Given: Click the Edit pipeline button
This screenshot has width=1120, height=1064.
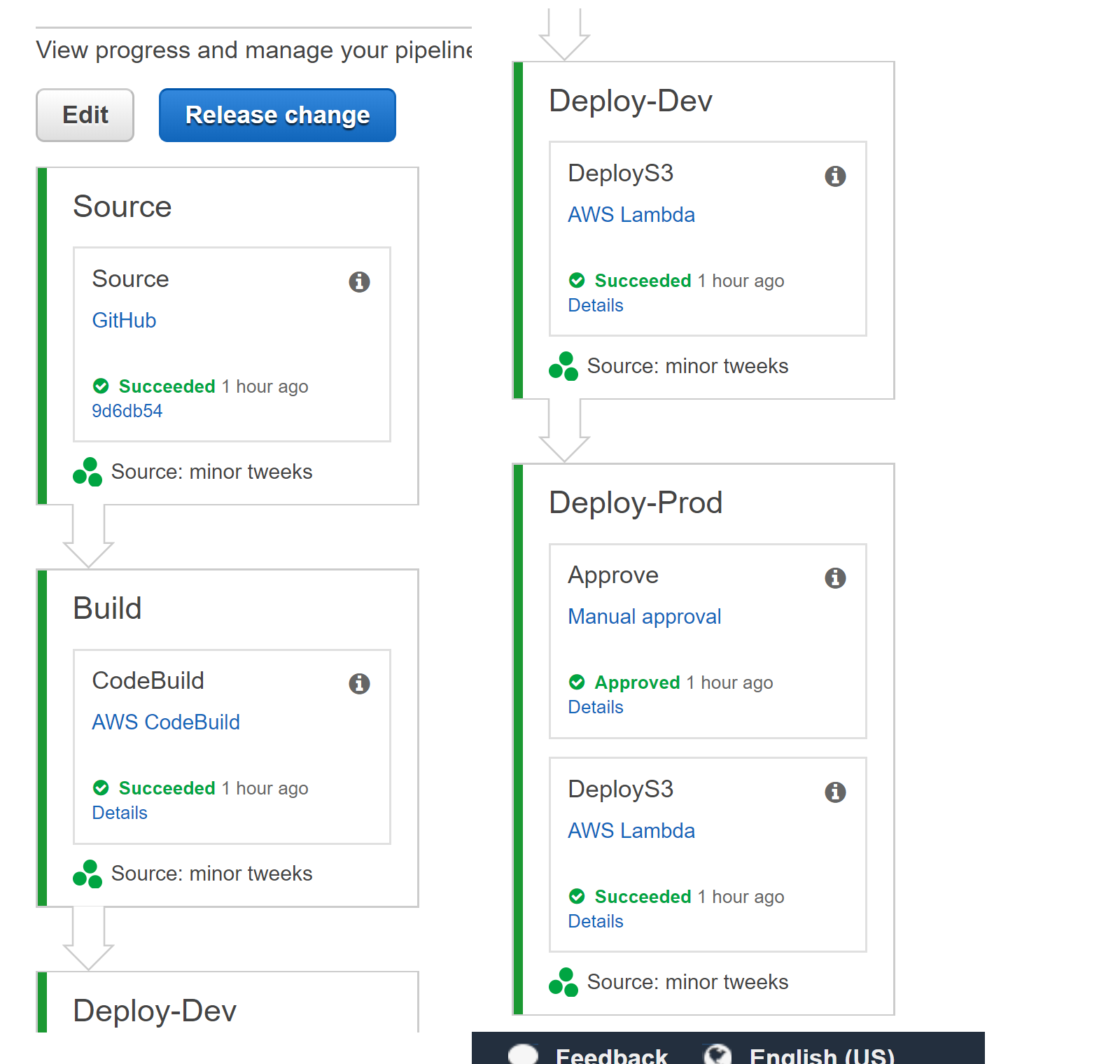Looking at the screenshot, I should coord(85,115).
